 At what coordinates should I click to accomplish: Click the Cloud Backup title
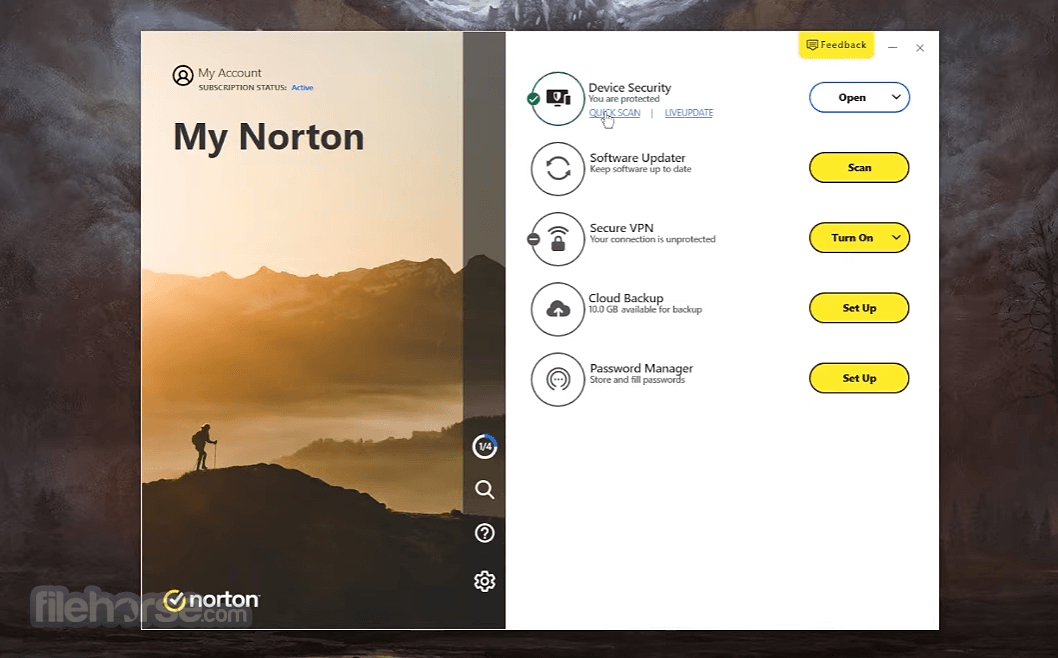625,298
